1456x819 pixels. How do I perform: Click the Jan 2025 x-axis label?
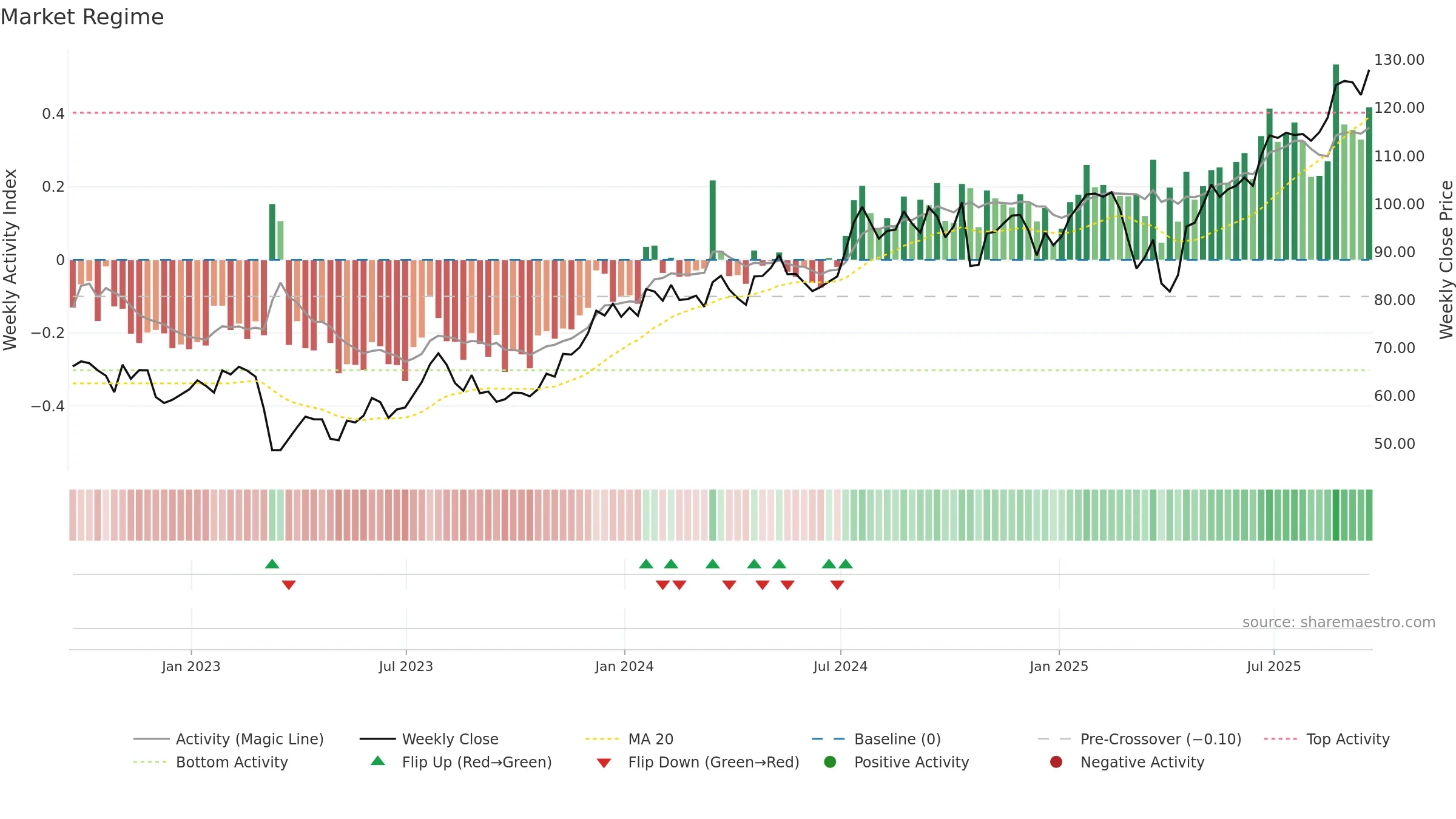tap(1059, 666)
